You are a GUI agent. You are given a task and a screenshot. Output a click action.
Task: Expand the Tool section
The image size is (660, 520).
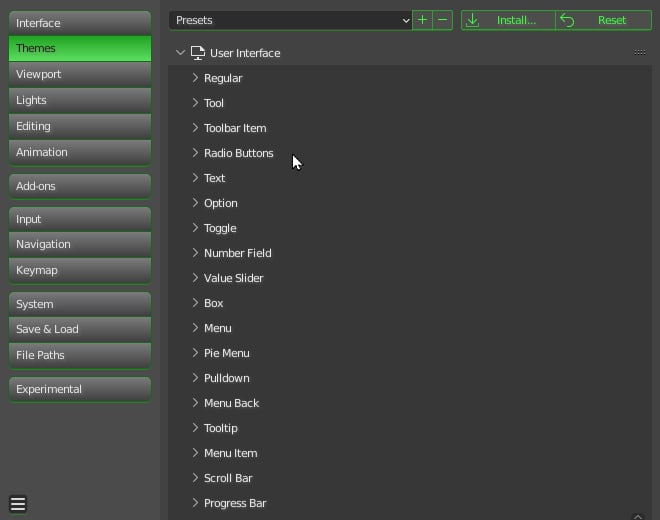click(x=195, y=103)
